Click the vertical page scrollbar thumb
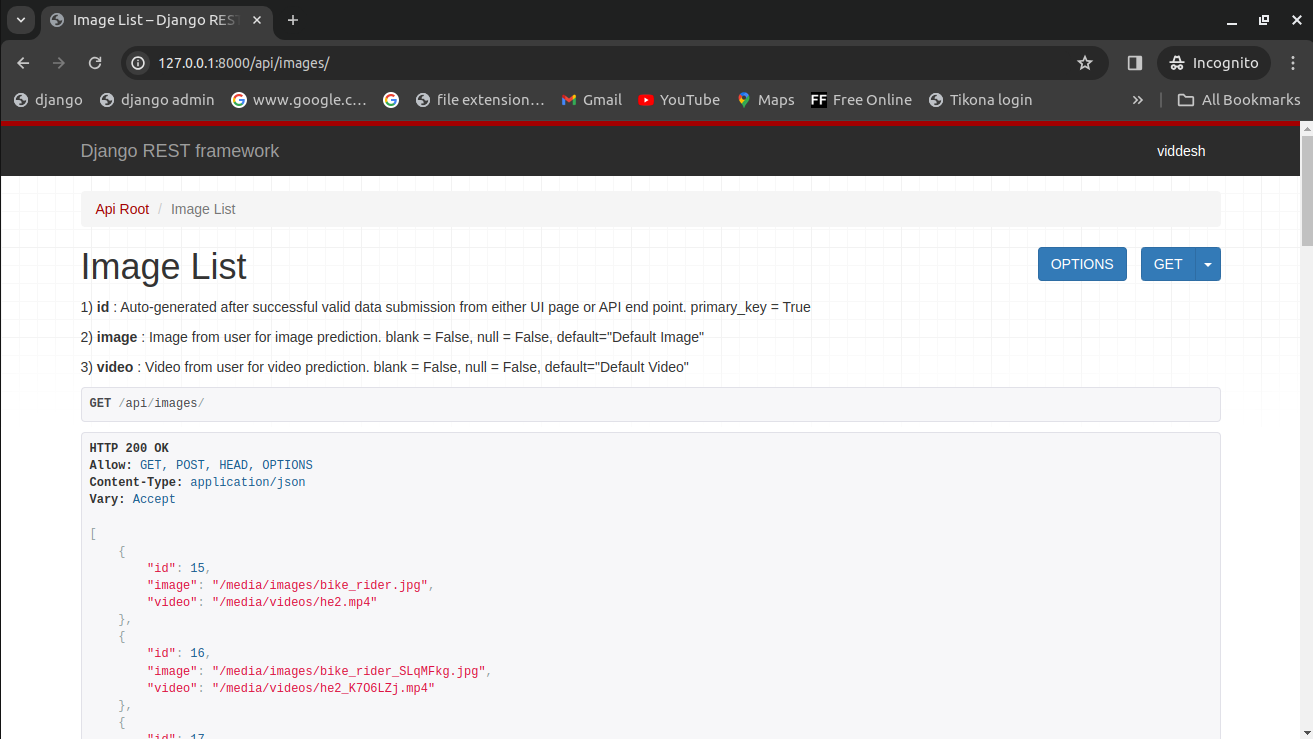This screenshot has height=739, width=1313. click(1306, 190)
